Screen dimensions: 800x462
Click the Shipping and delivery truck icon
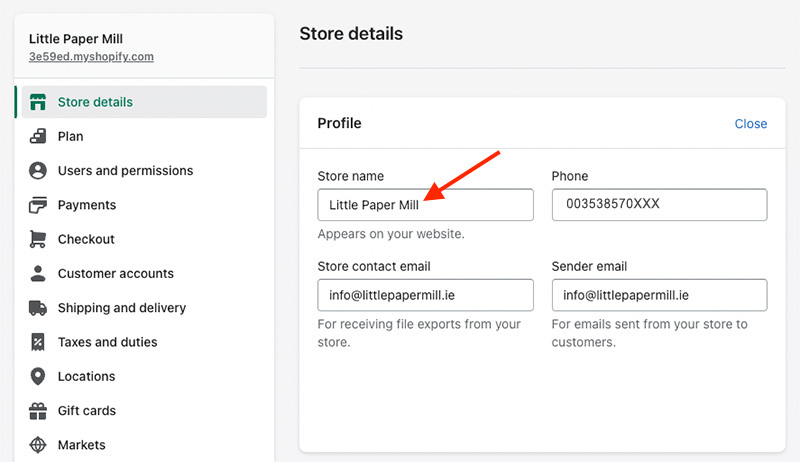pos(38,307)
